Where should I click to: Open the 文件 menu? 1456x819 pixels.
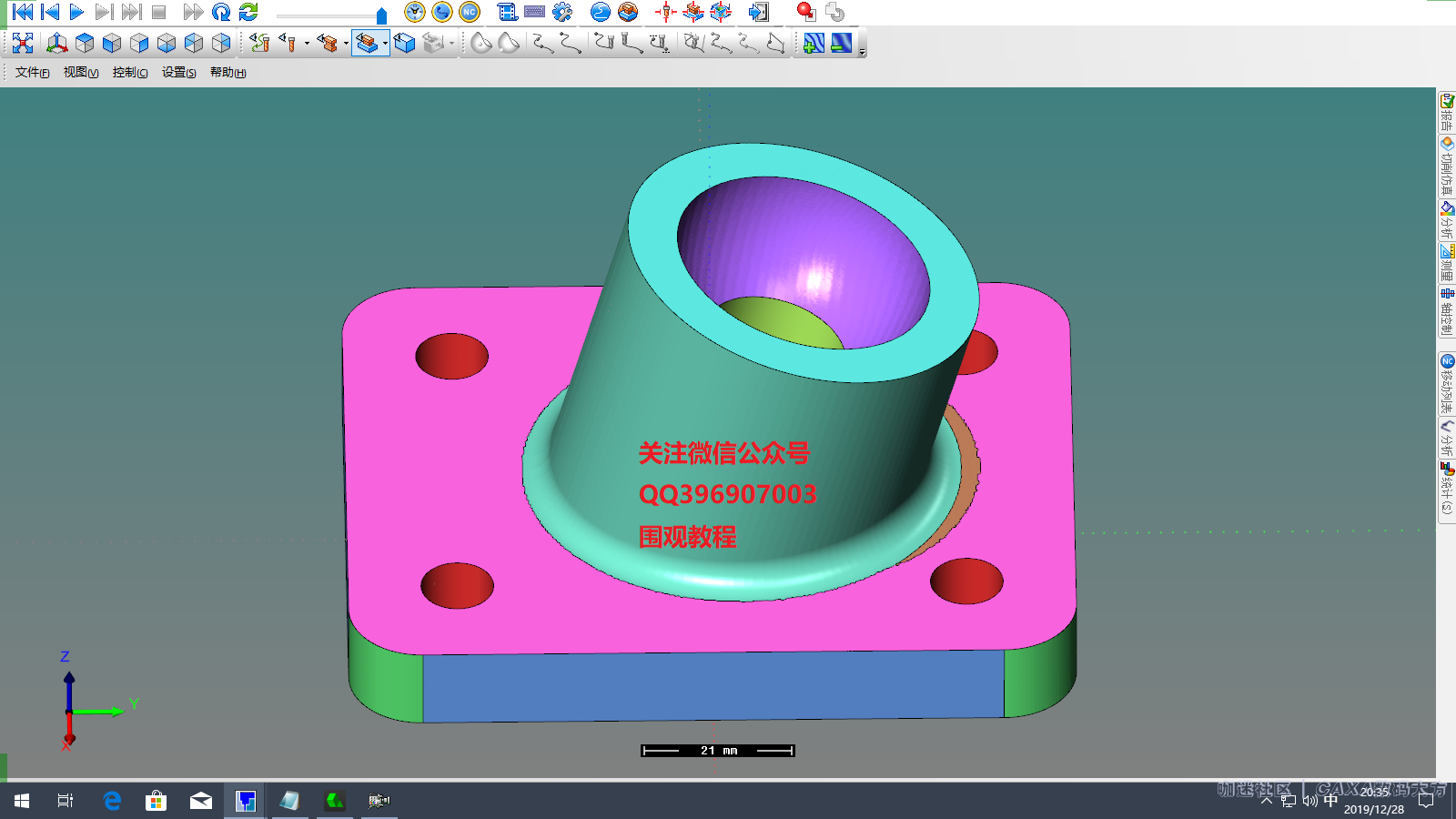coord(32,73)
